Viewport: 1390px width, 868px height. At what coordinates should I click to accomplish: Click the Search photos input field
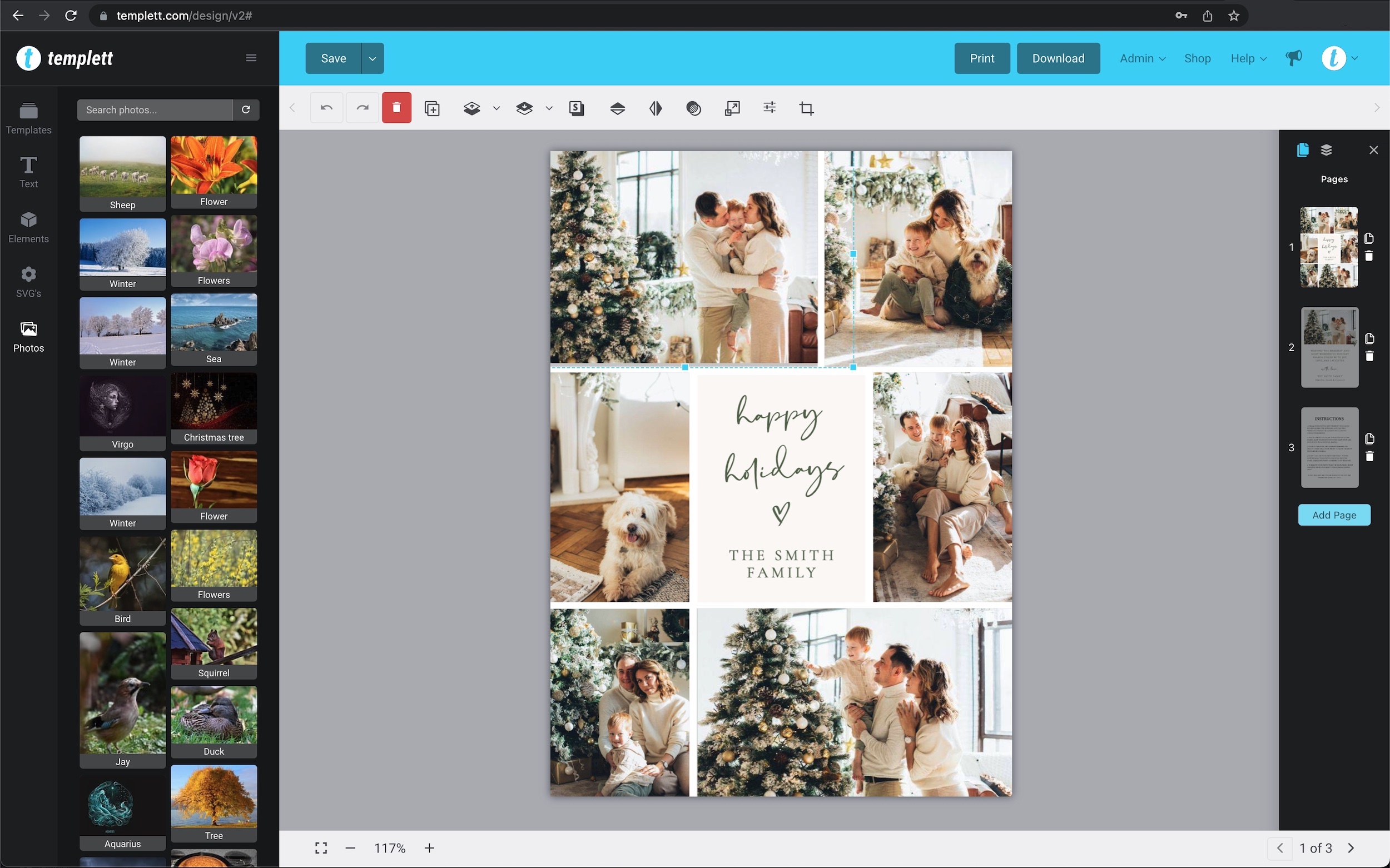pyautogui.click(x=155, y=109)
